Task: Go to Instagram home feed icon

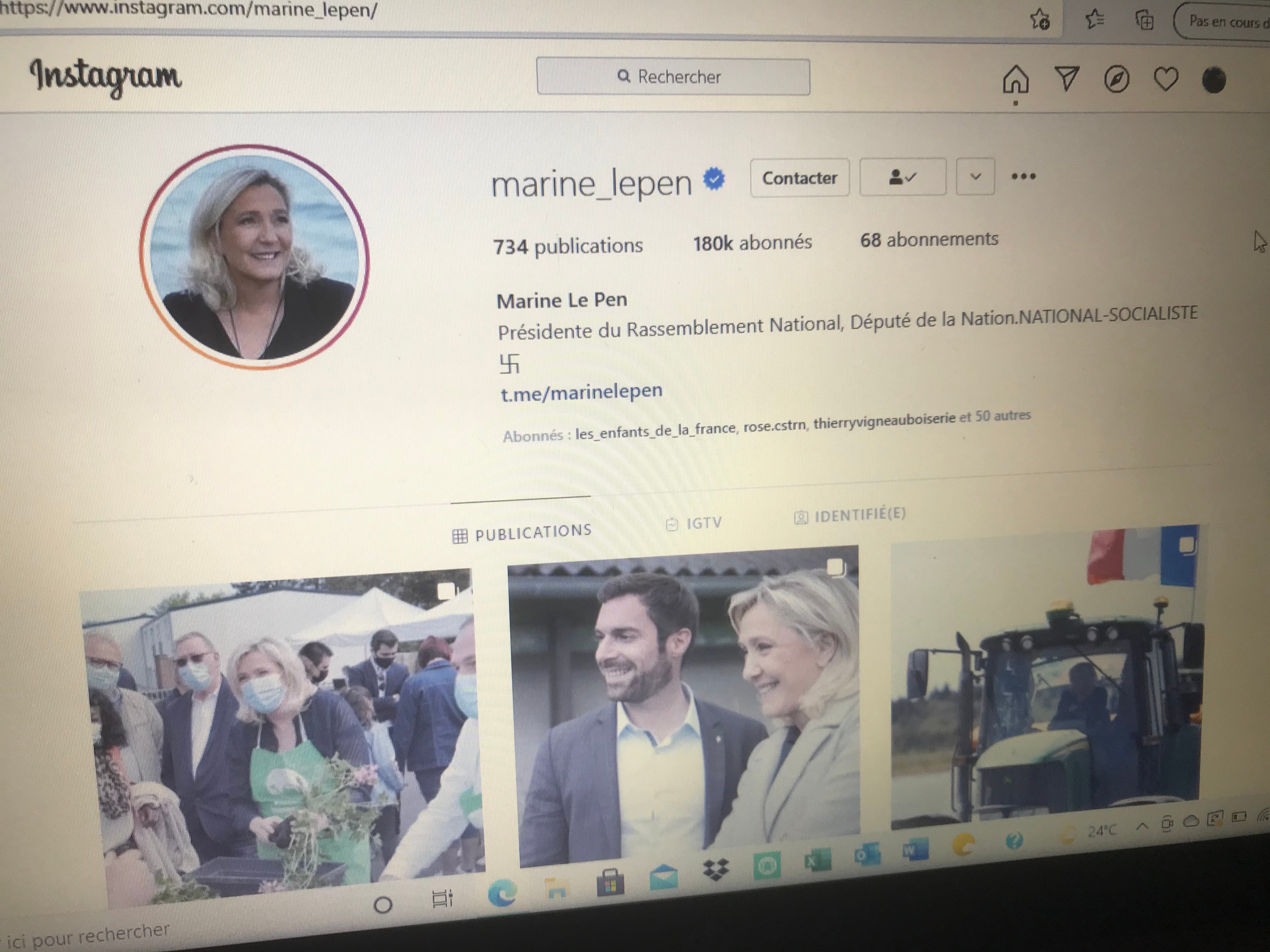Action: [1016, 79]
